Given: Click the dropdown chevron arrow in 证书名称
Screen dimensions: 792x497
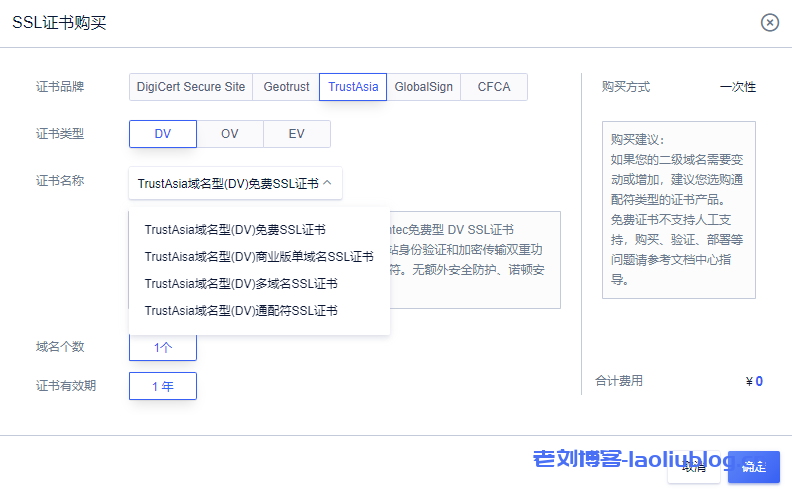Looking at the screenshot, I should tap(327, 183).
